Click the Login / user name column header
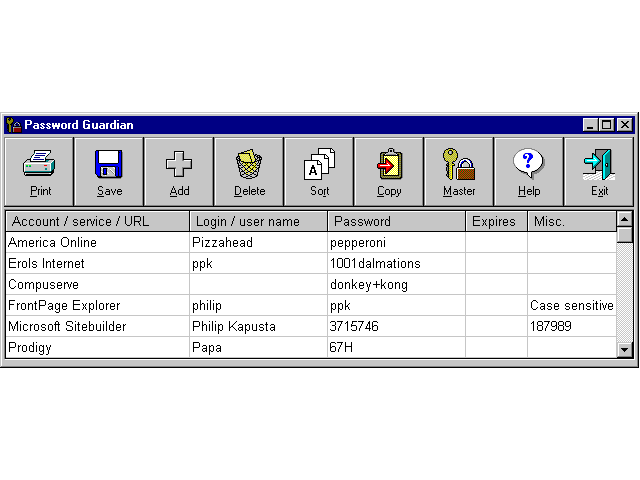Viewport: 640px width, 480px height. (258, 221)
